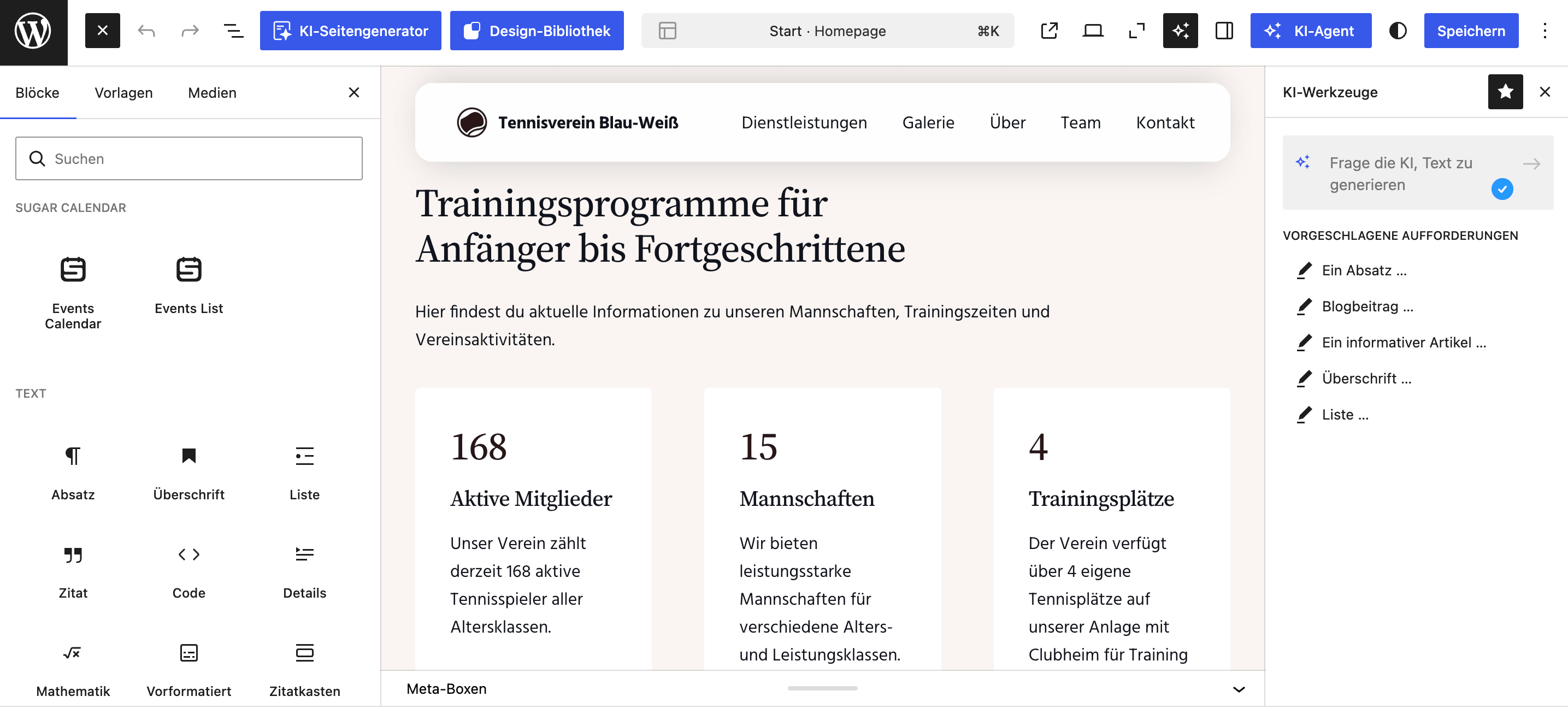The image size is (1568, 708).
Task: Launch the KI-Seitengenerator
Action: coord(350,31)
